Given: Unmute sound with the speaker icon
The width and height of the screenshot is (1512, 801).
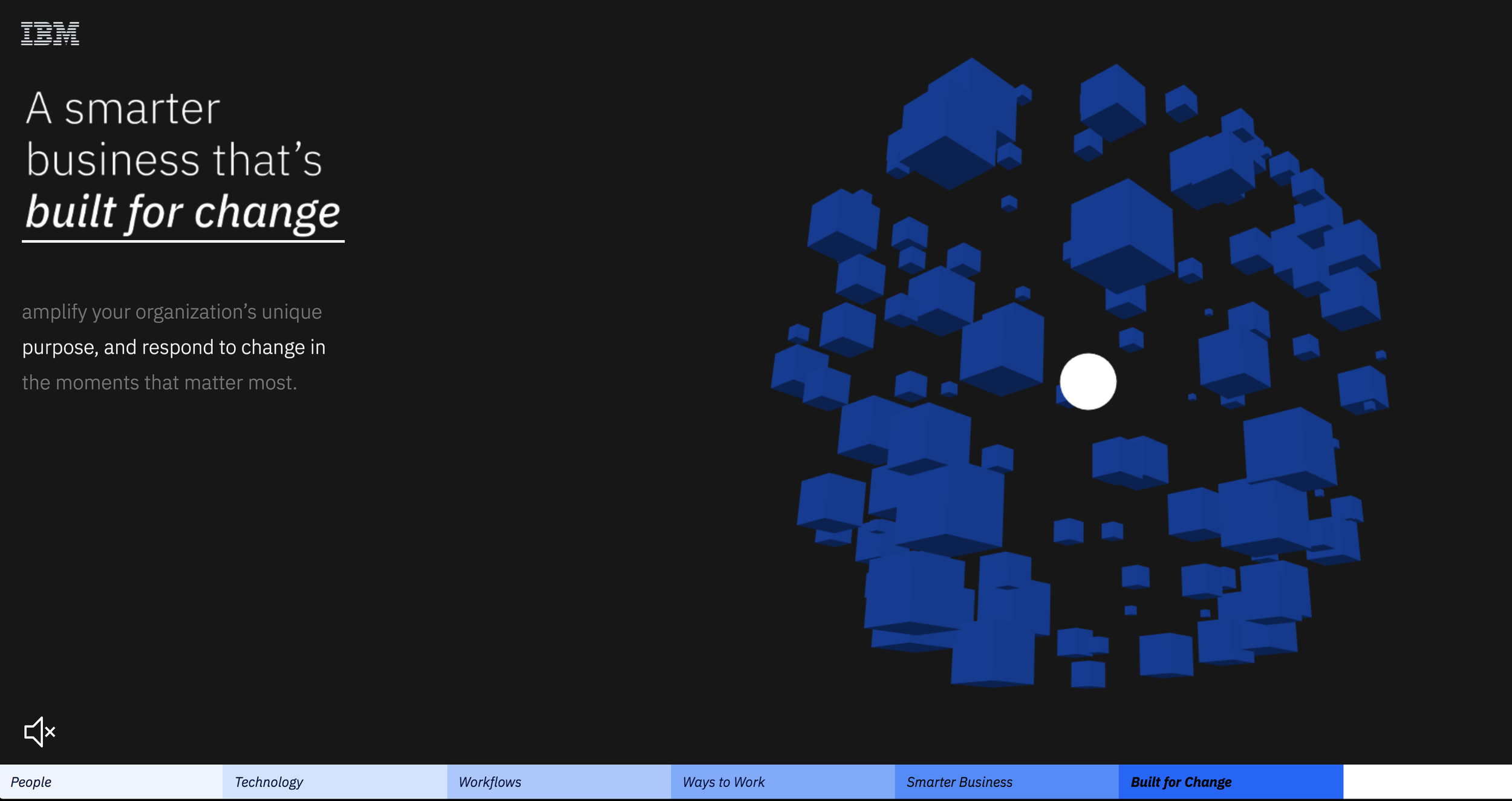Looking at the screenshot, I should click(40, 732).
